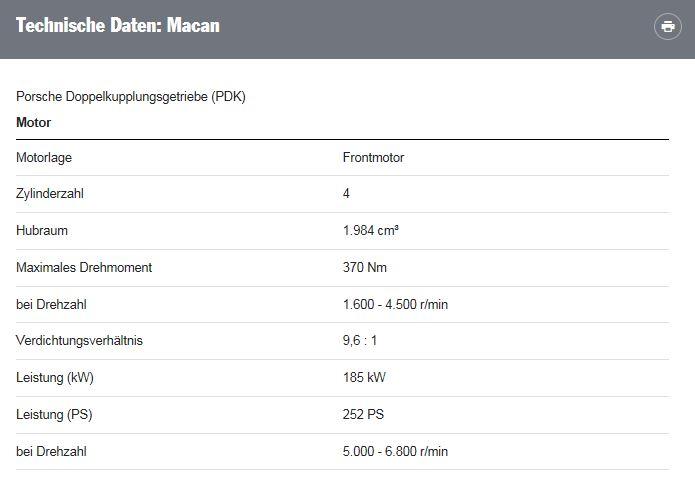The width and height of the screenshot is (695, 482).
Task: Click the Porsche Doppelkupplungsgetriebe (PDK) text
Action: click(x=131, y=97)
